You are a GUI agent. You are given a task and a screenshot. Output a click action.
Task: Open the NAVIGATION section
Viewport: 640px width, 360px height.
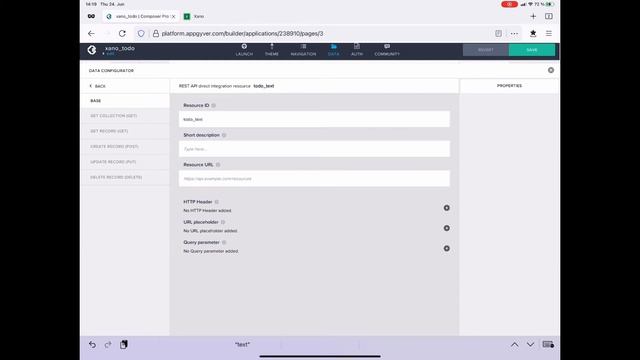[x=303, y=50]
